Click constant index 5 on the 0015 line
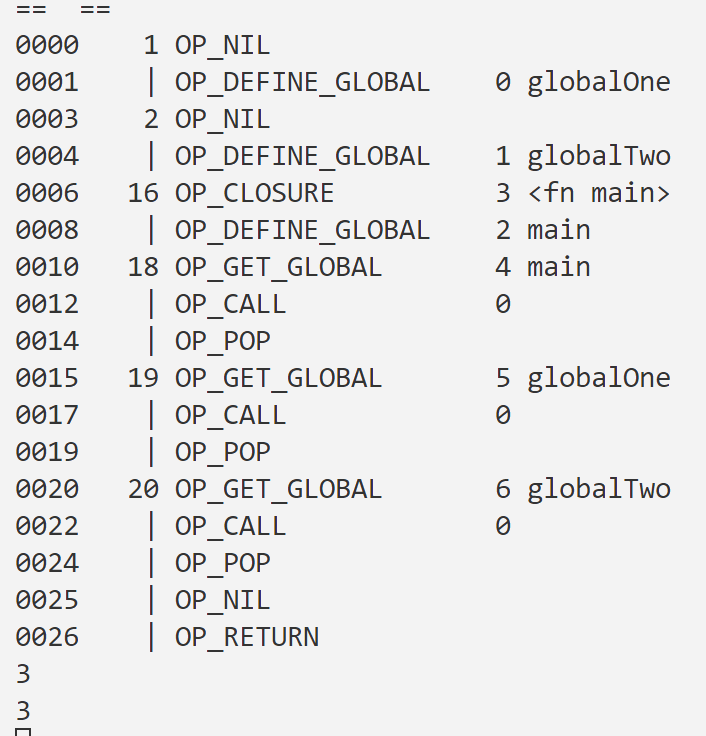 tap(503, 378)
